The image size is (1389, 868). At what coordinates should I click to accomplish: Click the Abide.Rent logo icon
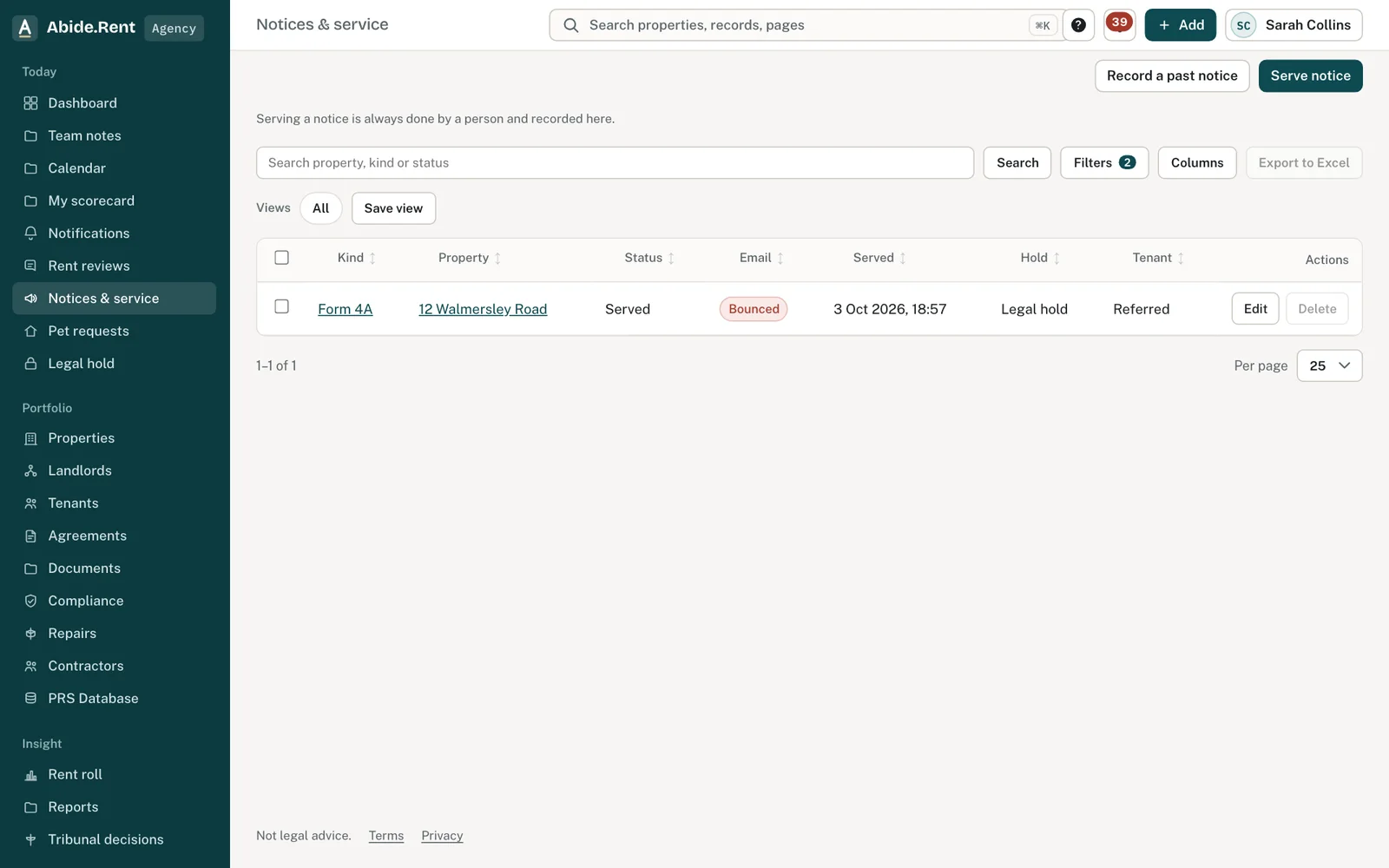tap(25, 28)
